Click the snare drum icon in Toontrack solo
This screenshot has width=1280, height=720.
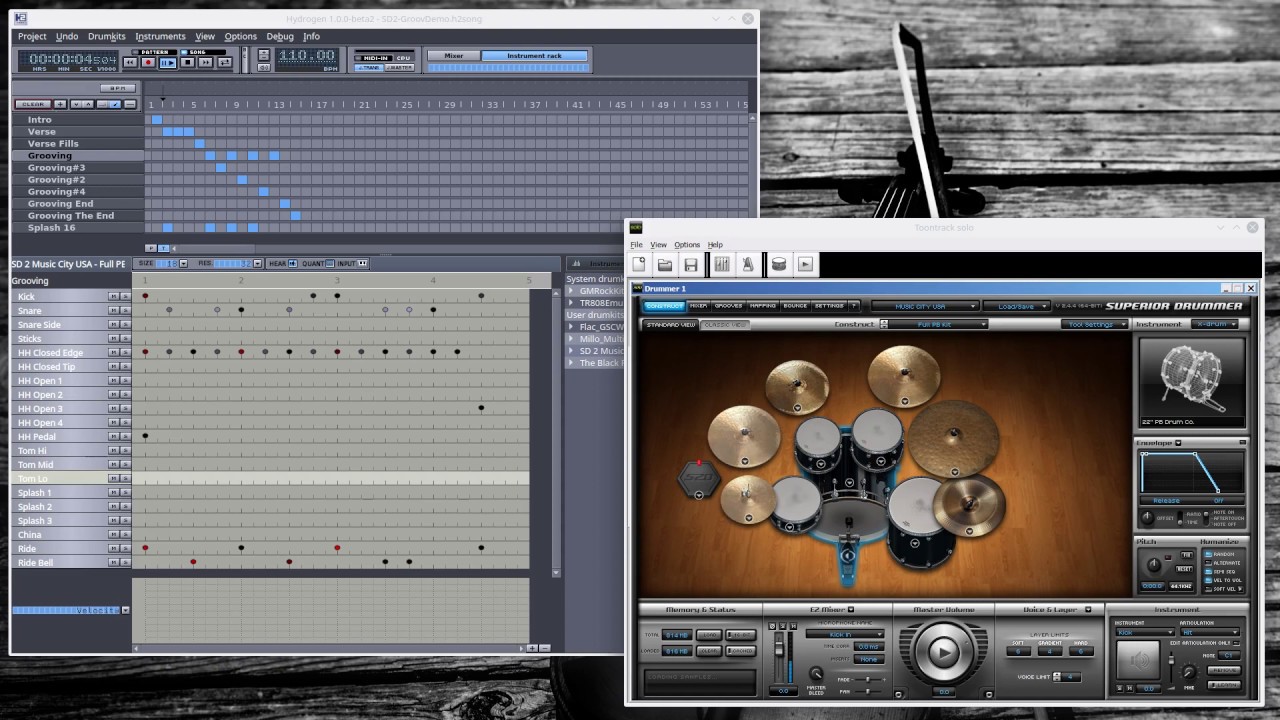point(778,264)
